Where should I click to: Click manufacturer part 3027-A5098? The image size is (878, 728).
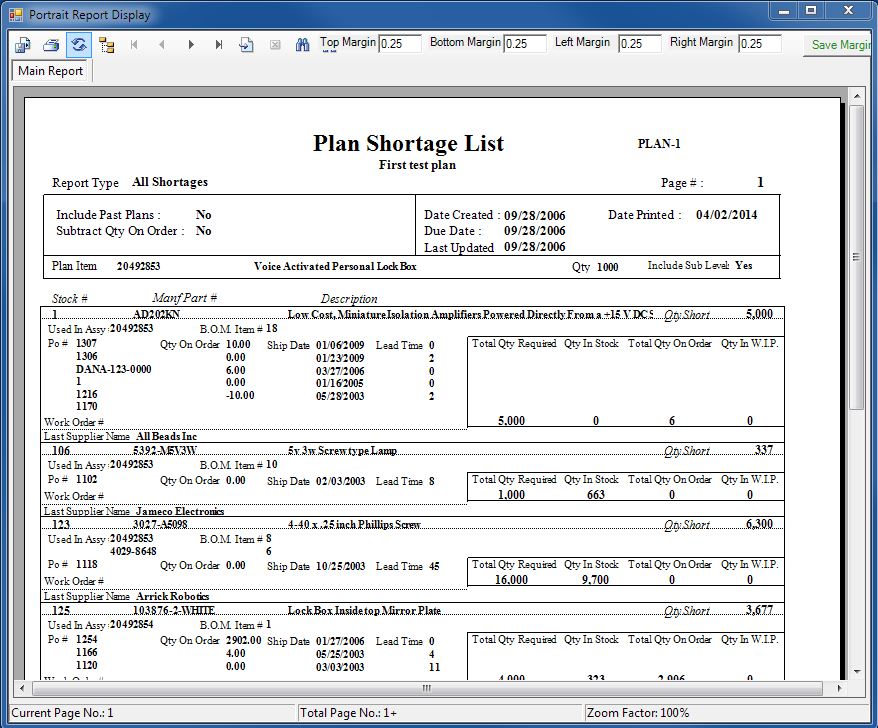[x=160, y=524]
